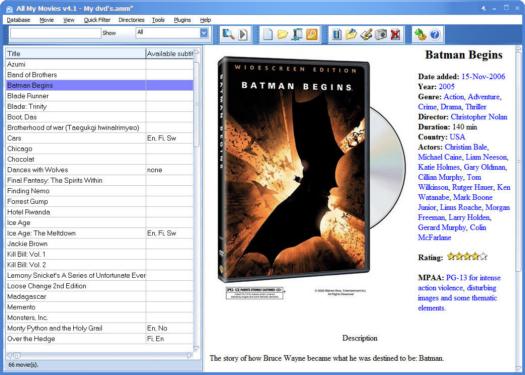Click the Michael Caine actor link
This screenshot has width=525, height=375.
(440, 157)
